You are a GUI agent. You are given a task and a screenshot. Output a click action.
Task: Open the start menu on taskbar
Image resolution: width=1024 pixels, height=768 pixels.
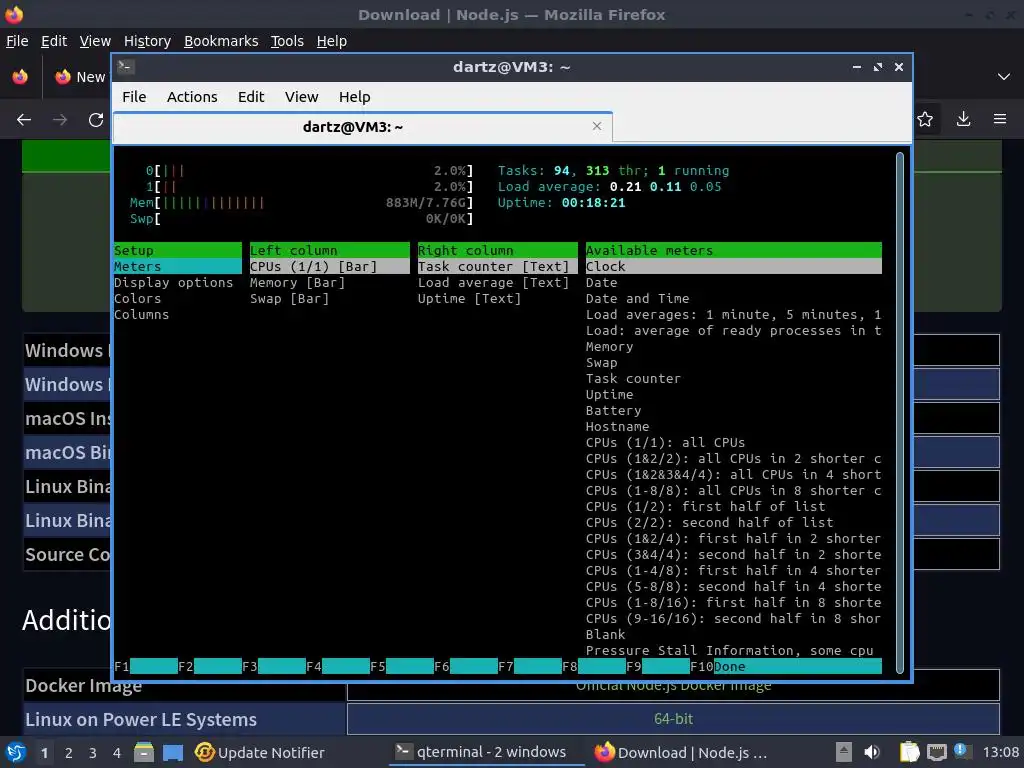tap(16, 752)
